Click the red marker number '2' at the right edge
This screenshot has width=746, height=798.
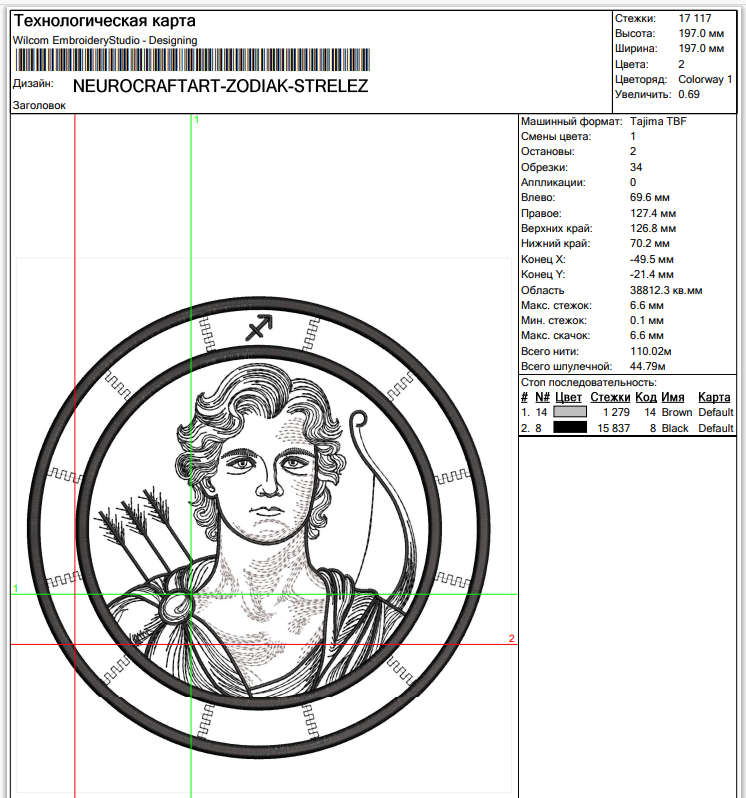[x=511, y=638]
